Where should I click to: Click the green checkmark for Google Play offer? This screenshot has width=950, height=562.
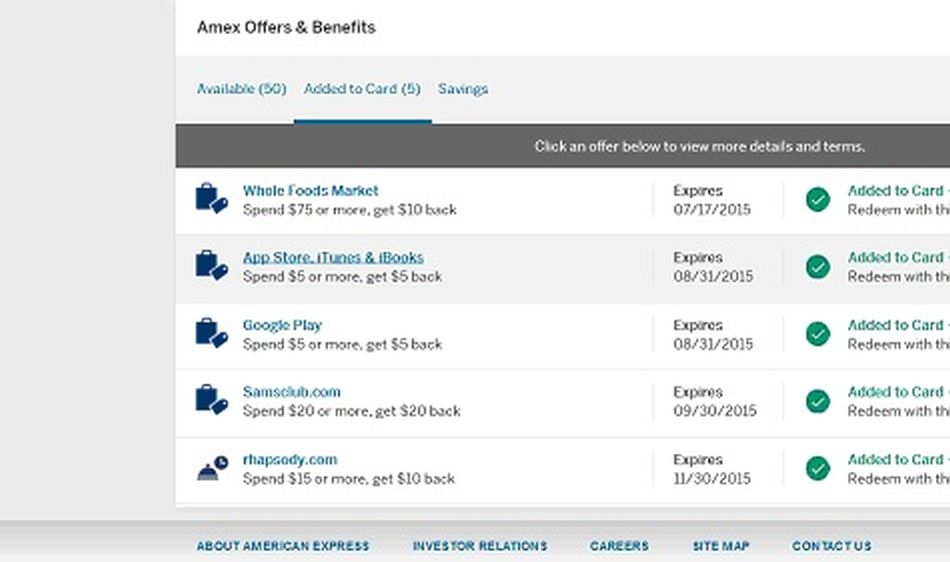[818, 334]
